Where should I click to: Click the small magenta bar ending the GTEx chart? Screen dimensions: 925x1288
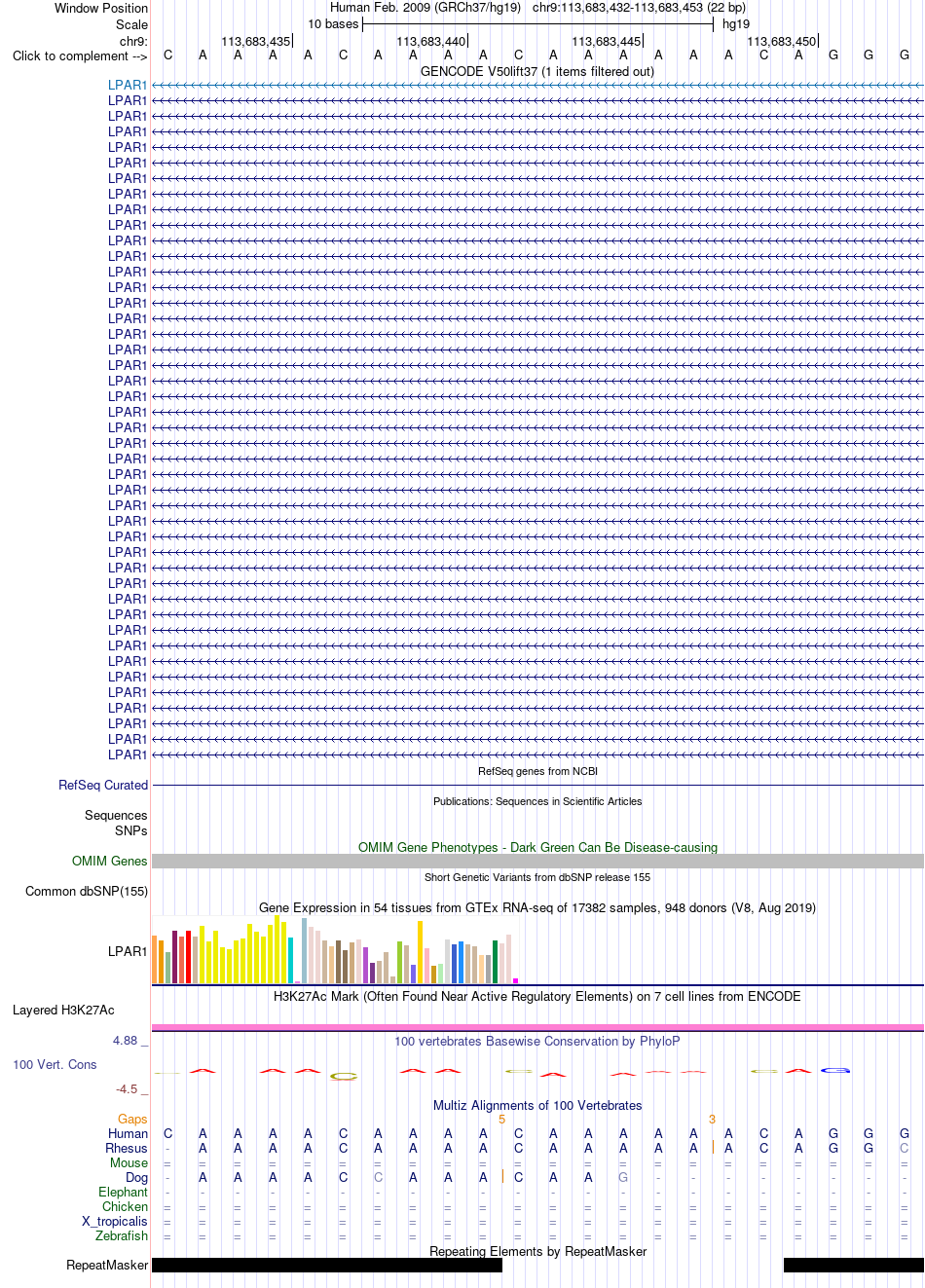(515, 980)
